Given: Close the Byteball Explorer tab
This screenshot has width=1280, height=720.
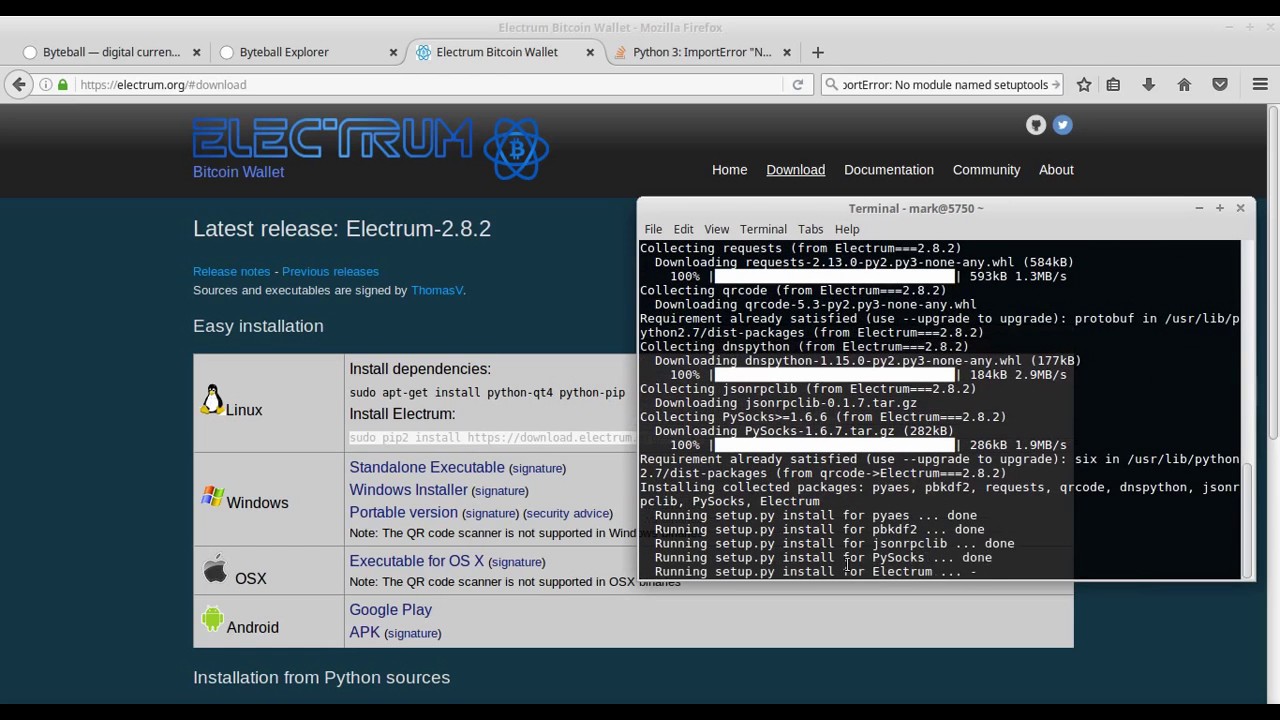Looking at the screenshot, I should click(x=393, y=52).
